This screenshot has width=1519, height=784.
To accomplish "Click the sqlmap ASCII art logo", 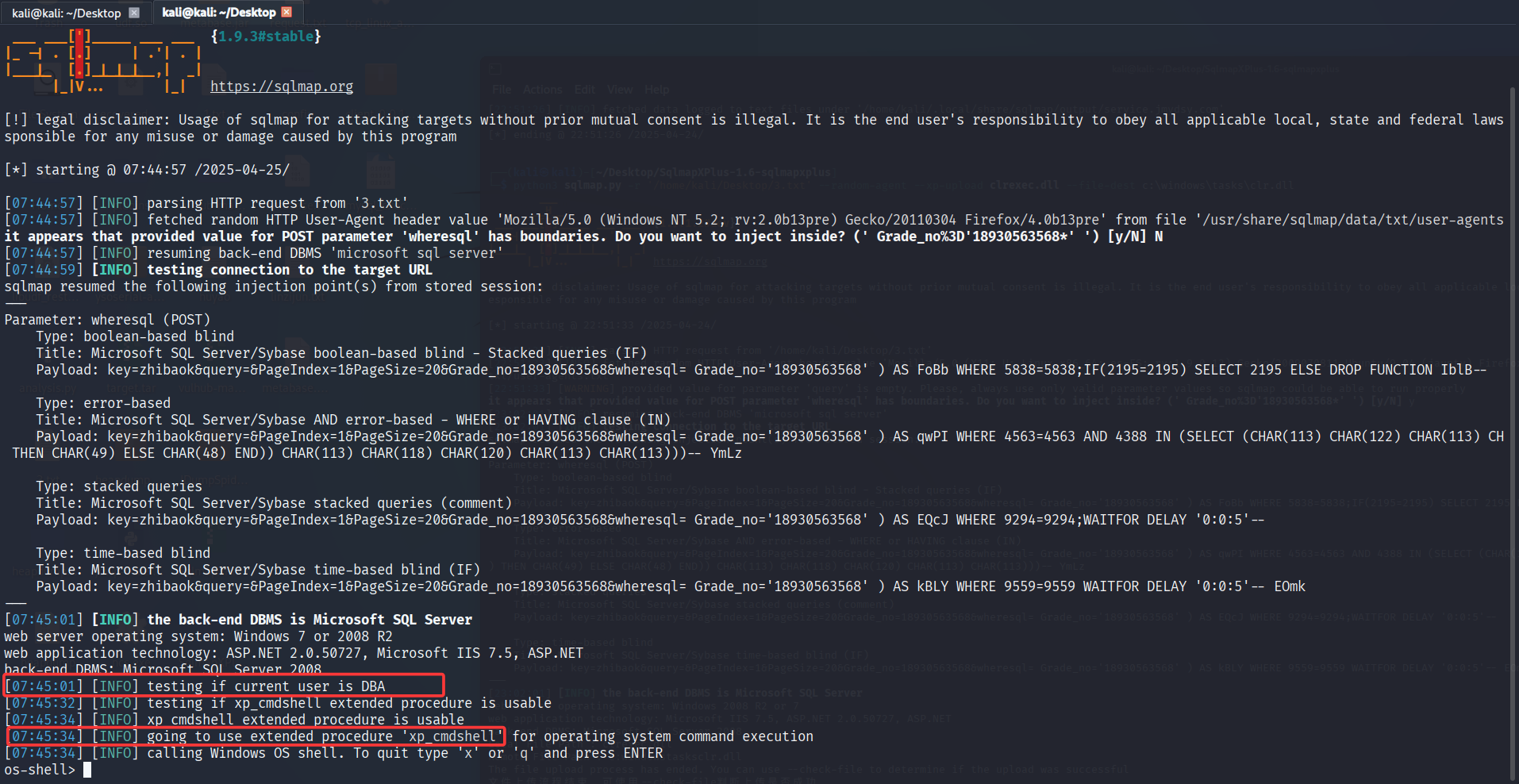I will [x=103, y=62].
